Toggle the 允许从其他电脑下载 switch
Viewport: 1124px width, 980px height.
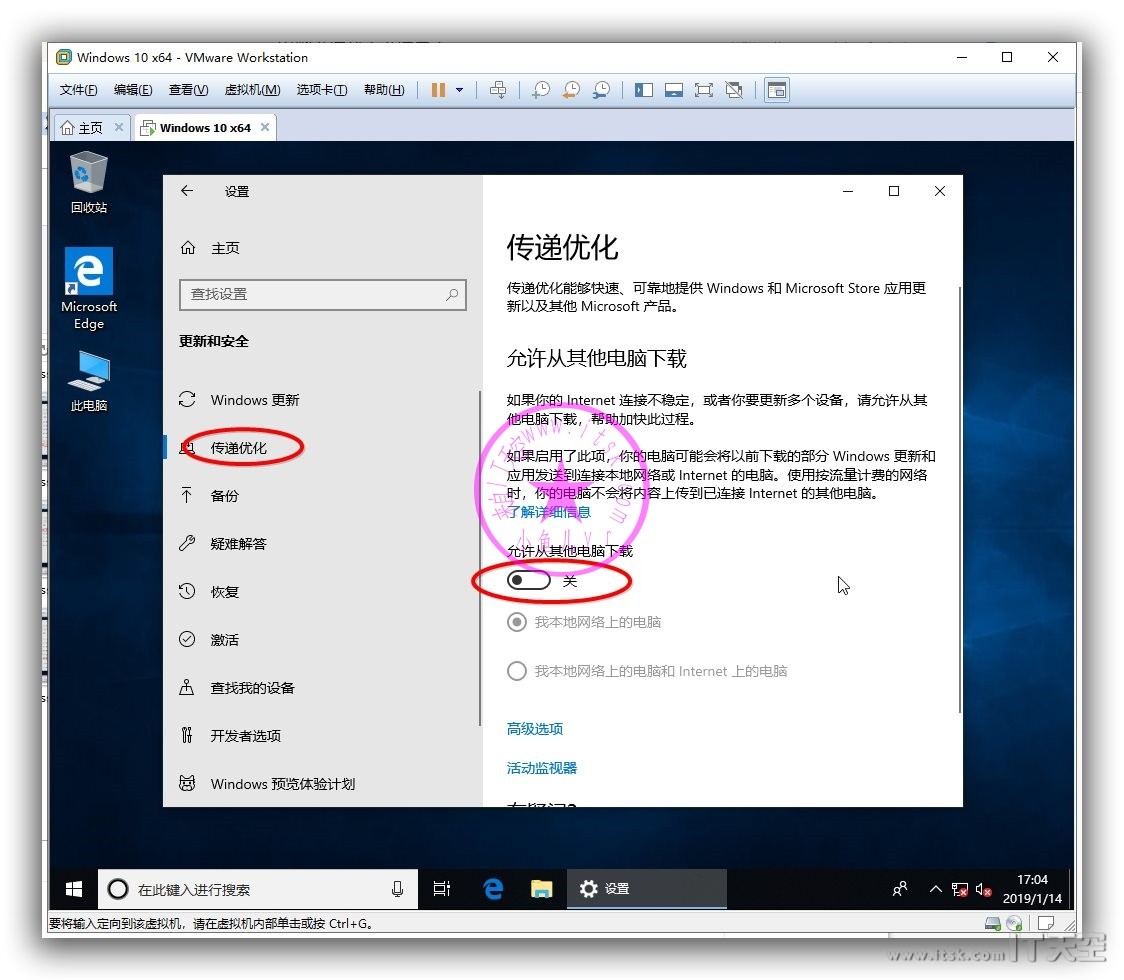coord(528,580)
